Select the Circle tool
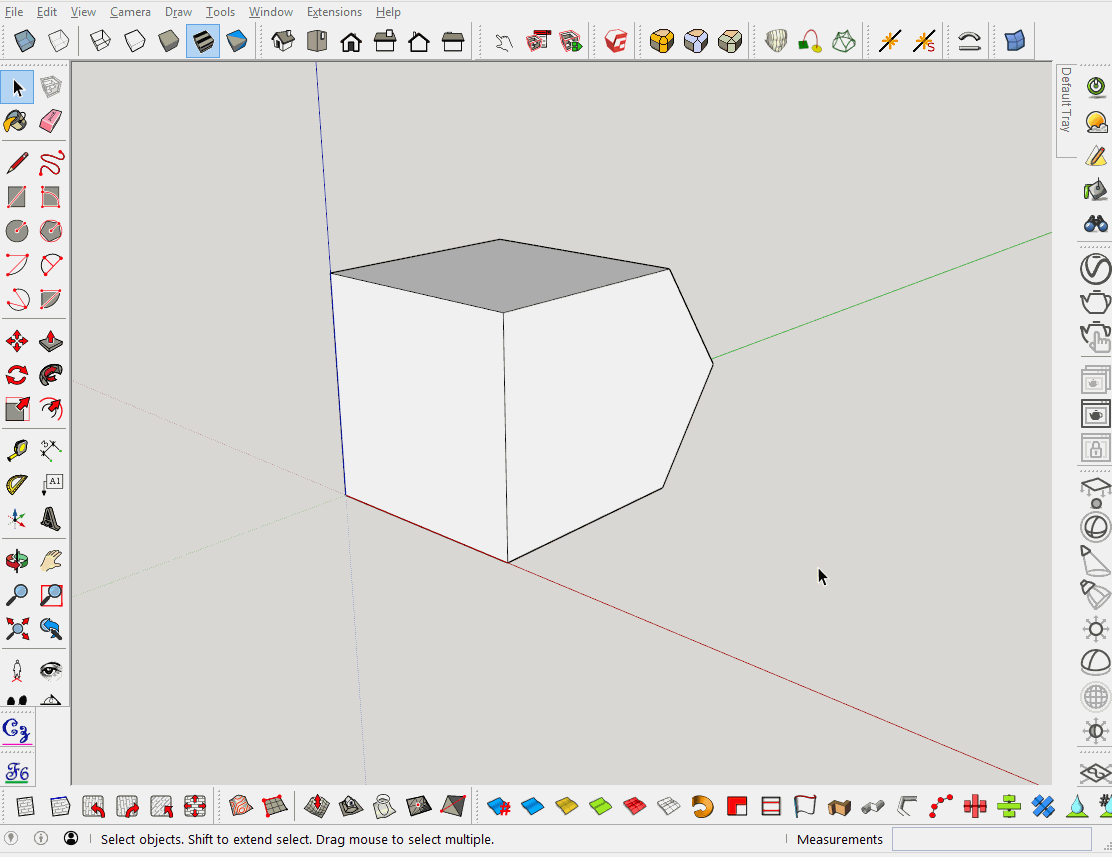The image size is (1112, 857). click(16, 230)
